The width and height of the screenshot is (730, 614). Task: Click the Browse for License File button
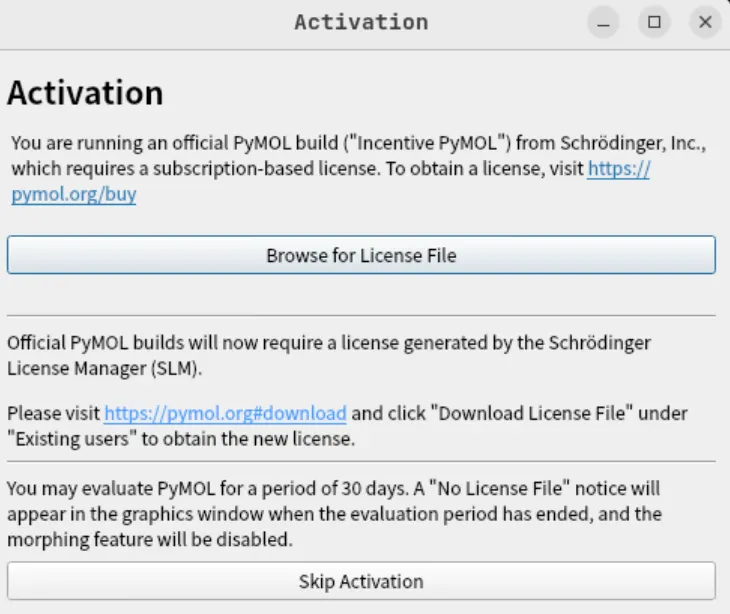[x=361, y=255]
